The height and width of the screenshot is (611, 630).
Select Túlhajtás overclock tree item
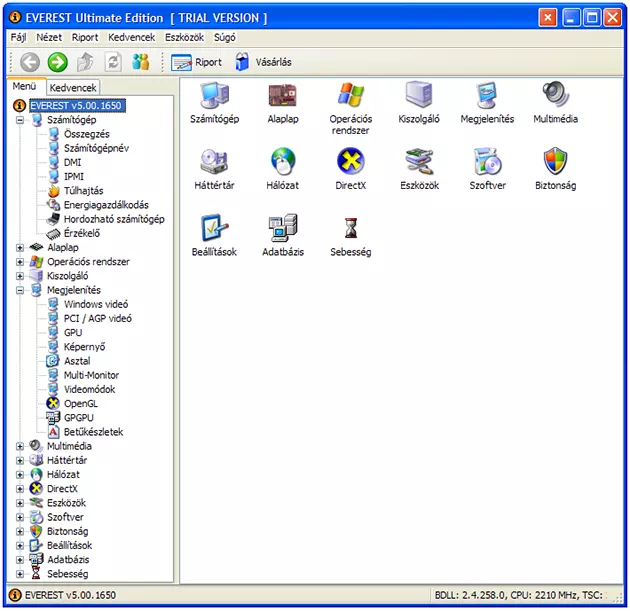pos(84,191)
